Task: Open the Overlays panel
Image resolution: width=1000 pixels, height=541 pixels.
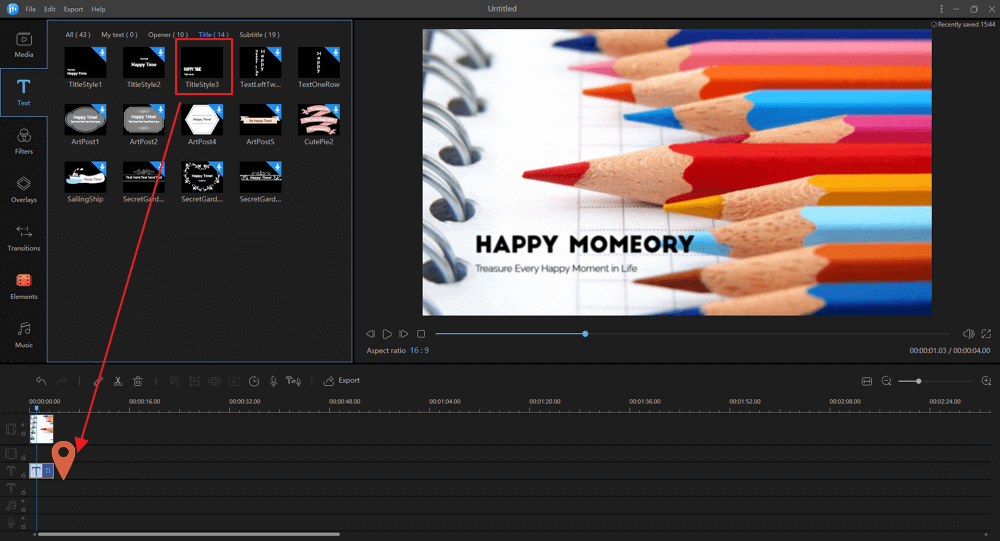Action: point(24,189)
